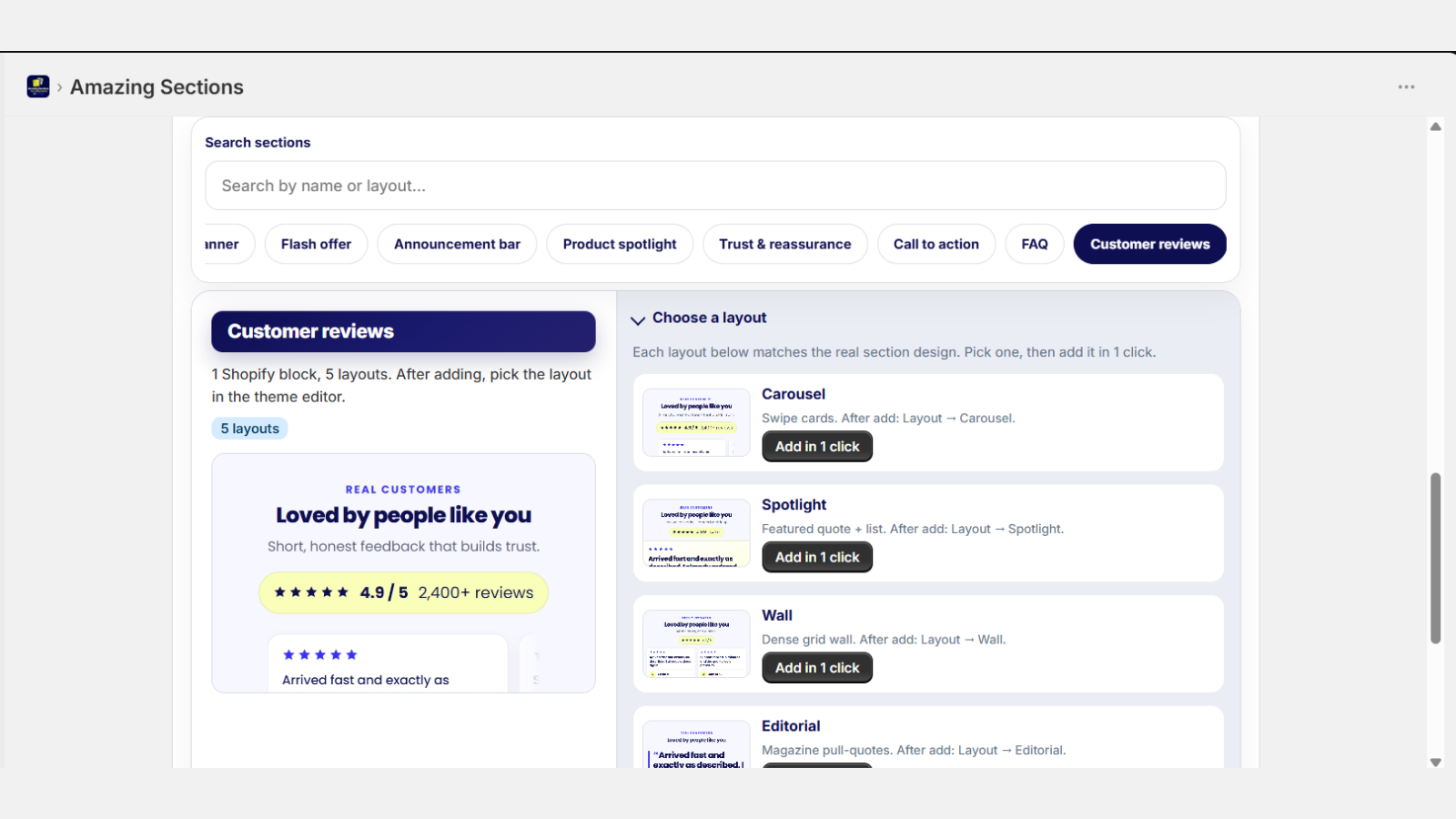Click the Arrived fast and exactly as review card
Screen dimensions: 1456x819
click(388, 663)
